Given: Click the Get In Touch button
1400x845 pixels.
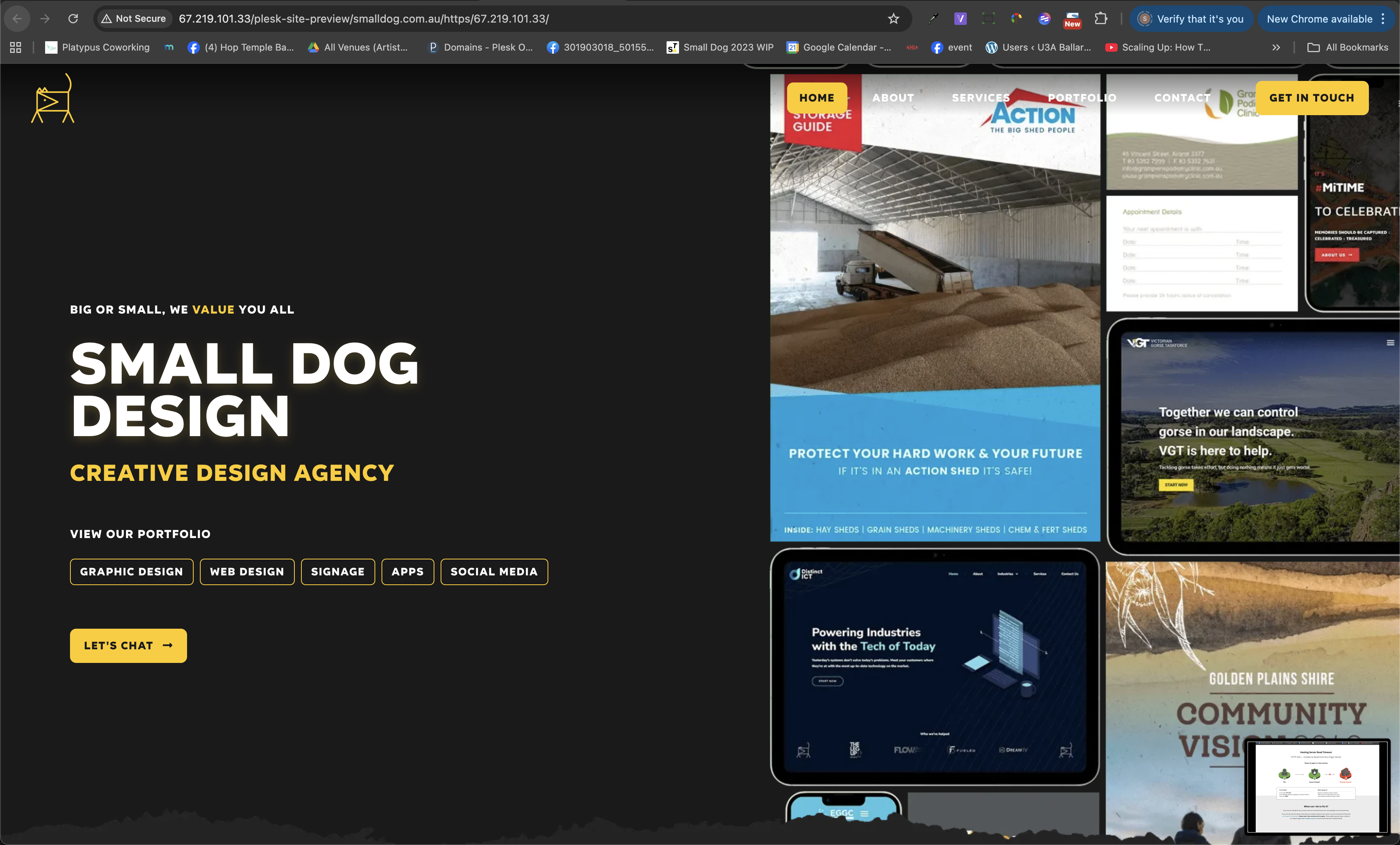Looking at the screenshot, I should click(x=1311, y=98).
